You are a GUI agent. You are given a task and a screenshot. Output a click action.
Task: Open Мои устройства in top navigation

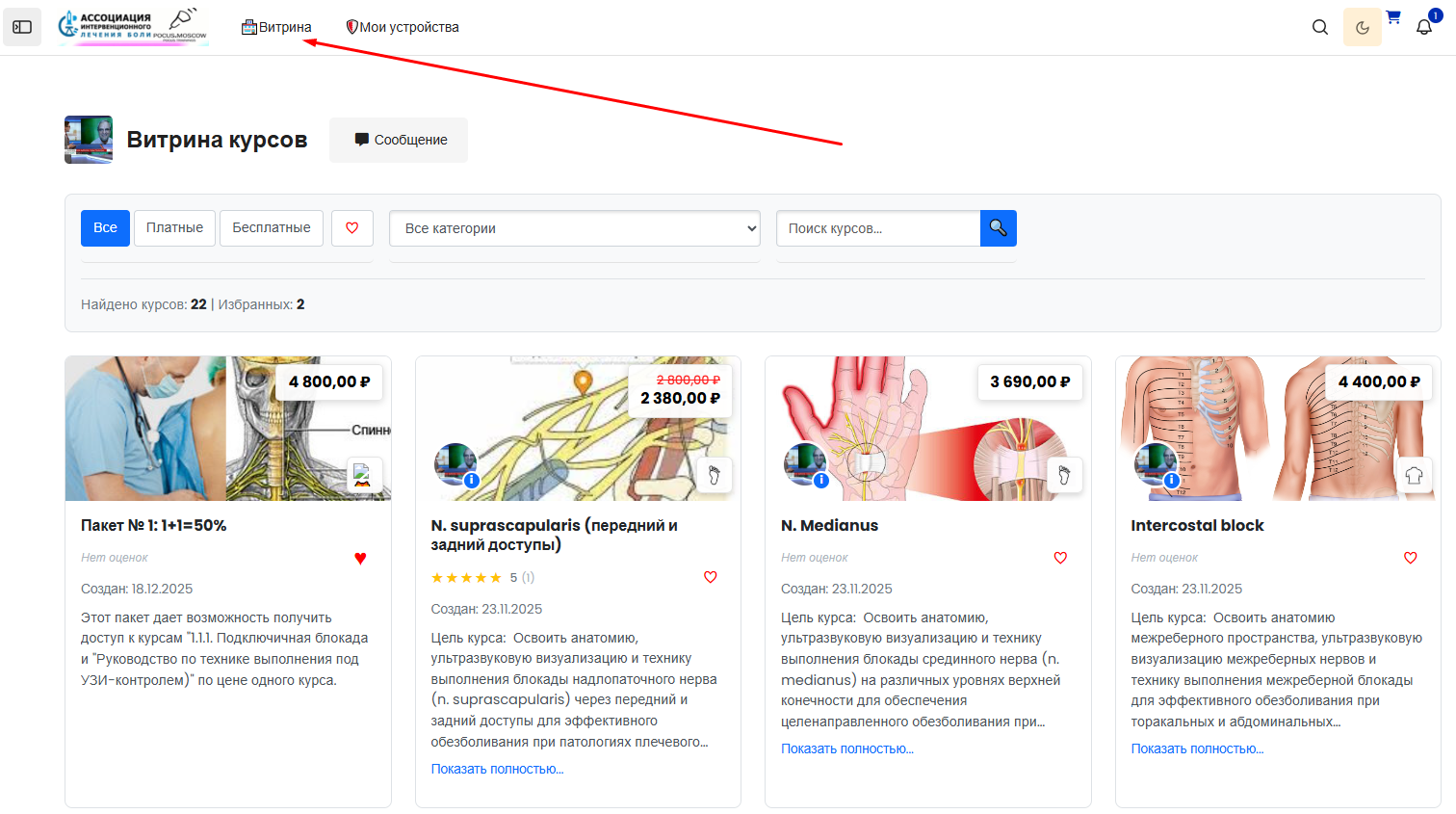tap(403, 27)
